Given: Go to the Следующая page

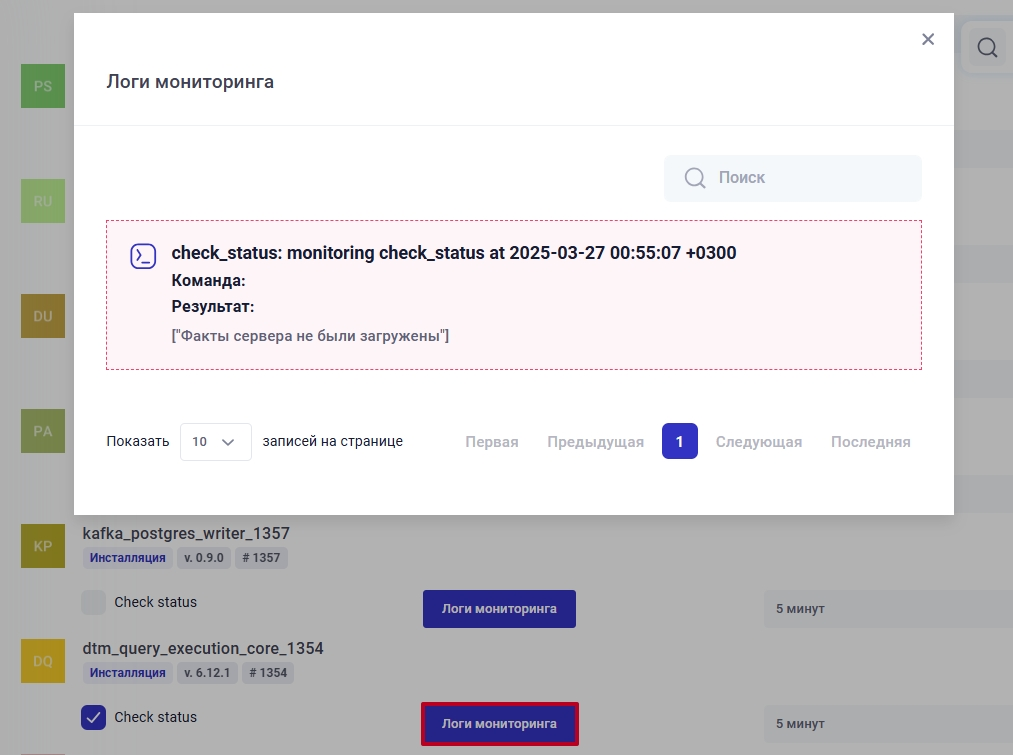Looking at the screenshot, I should (x=759, y=441).
